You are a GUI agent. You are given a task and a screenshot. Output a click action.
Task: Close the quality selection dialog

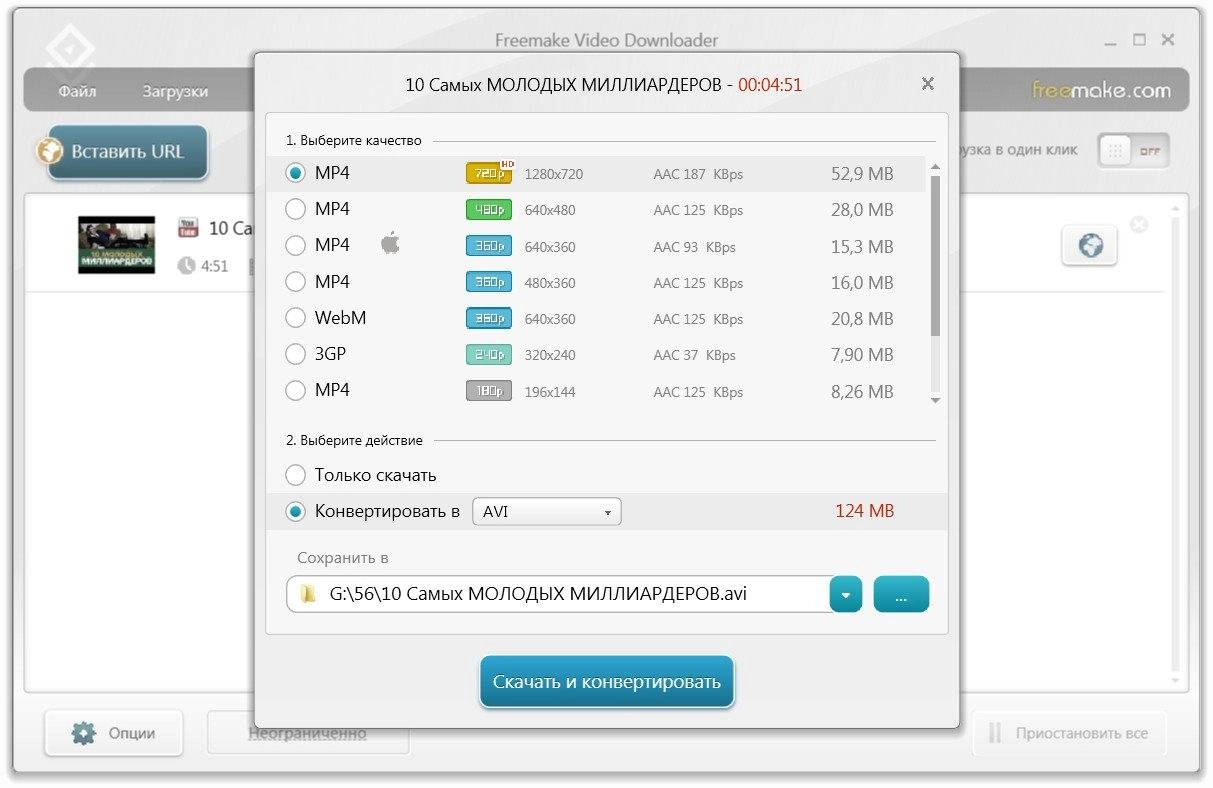[928, 84]
